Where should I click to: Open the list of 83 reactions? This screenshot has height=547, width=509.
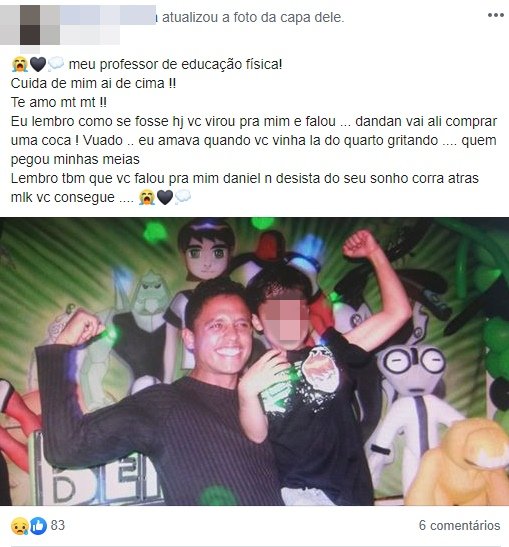tap(58, 525)
